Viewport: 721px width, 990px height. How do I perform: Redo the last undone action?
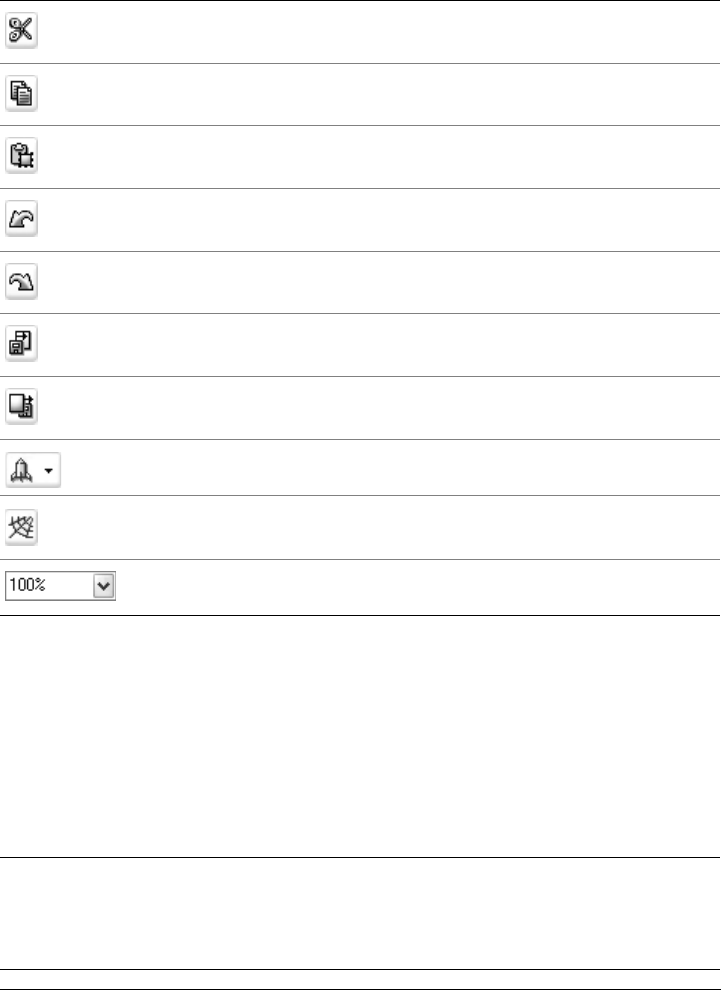click(21, 281)
